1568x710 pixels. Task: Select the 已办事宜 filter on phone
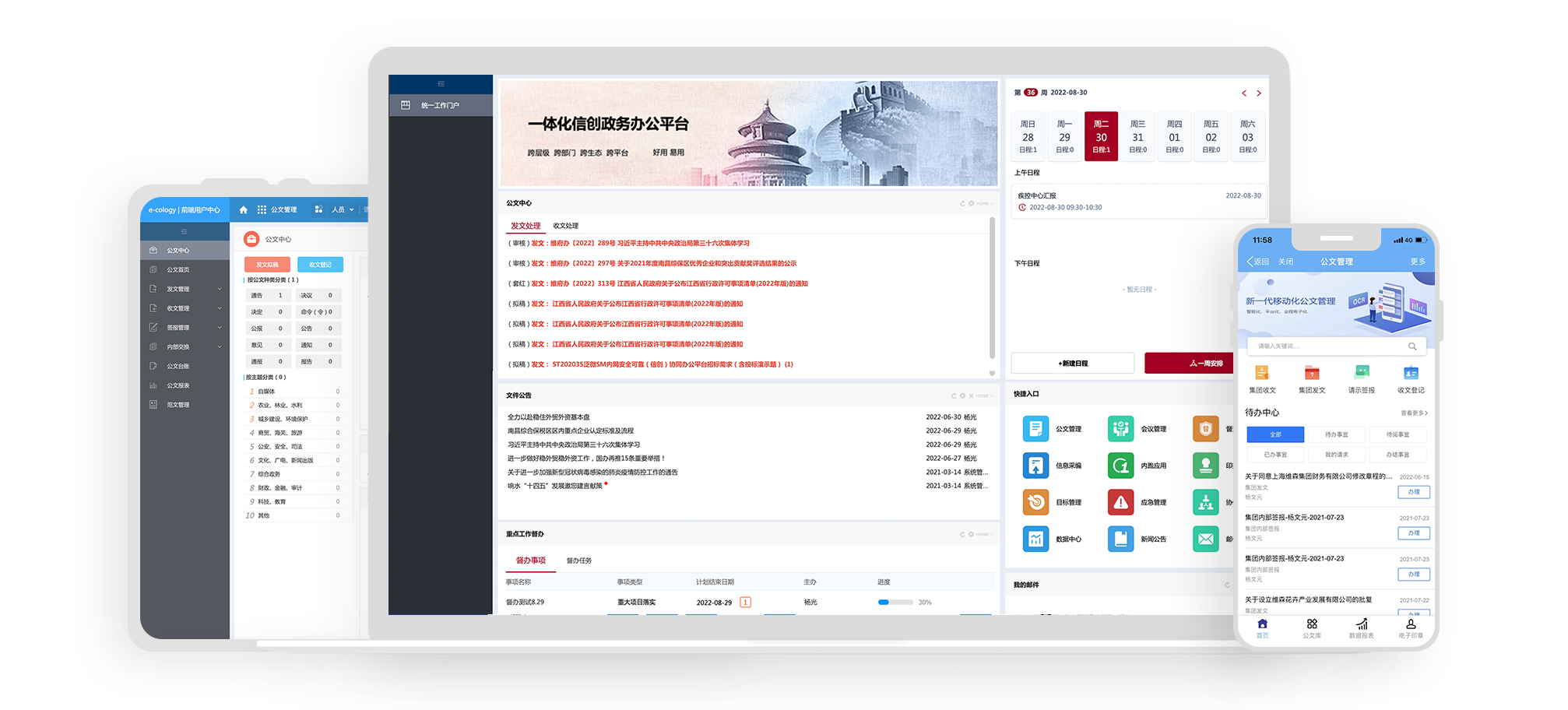[x=1275, y=455]
